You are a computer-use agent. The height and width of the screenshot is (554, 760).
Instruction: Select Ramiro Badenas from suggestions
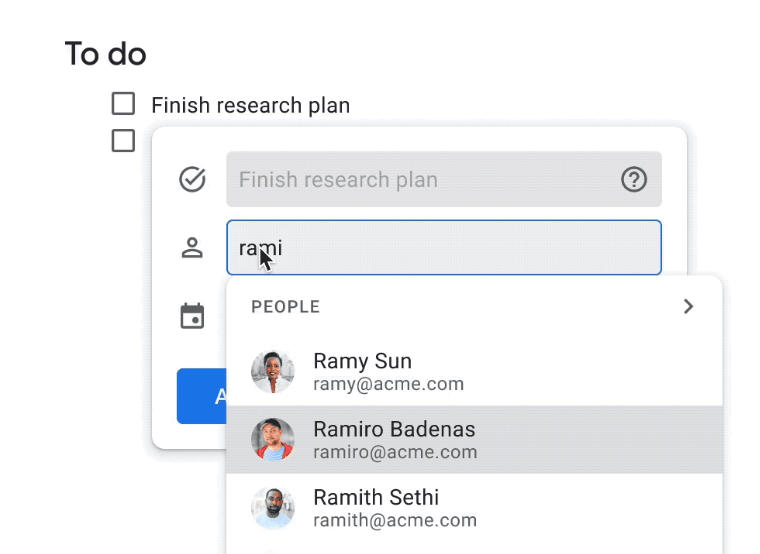(x=475, y=440)
